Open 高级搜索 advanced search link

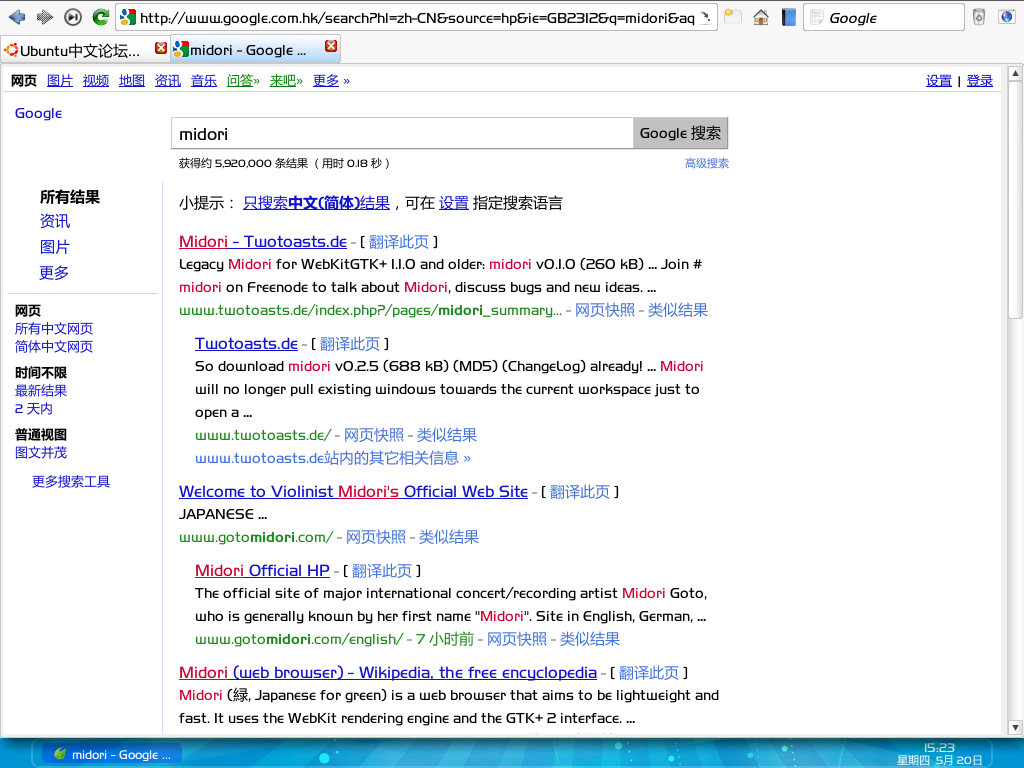(x=707, y=163)
